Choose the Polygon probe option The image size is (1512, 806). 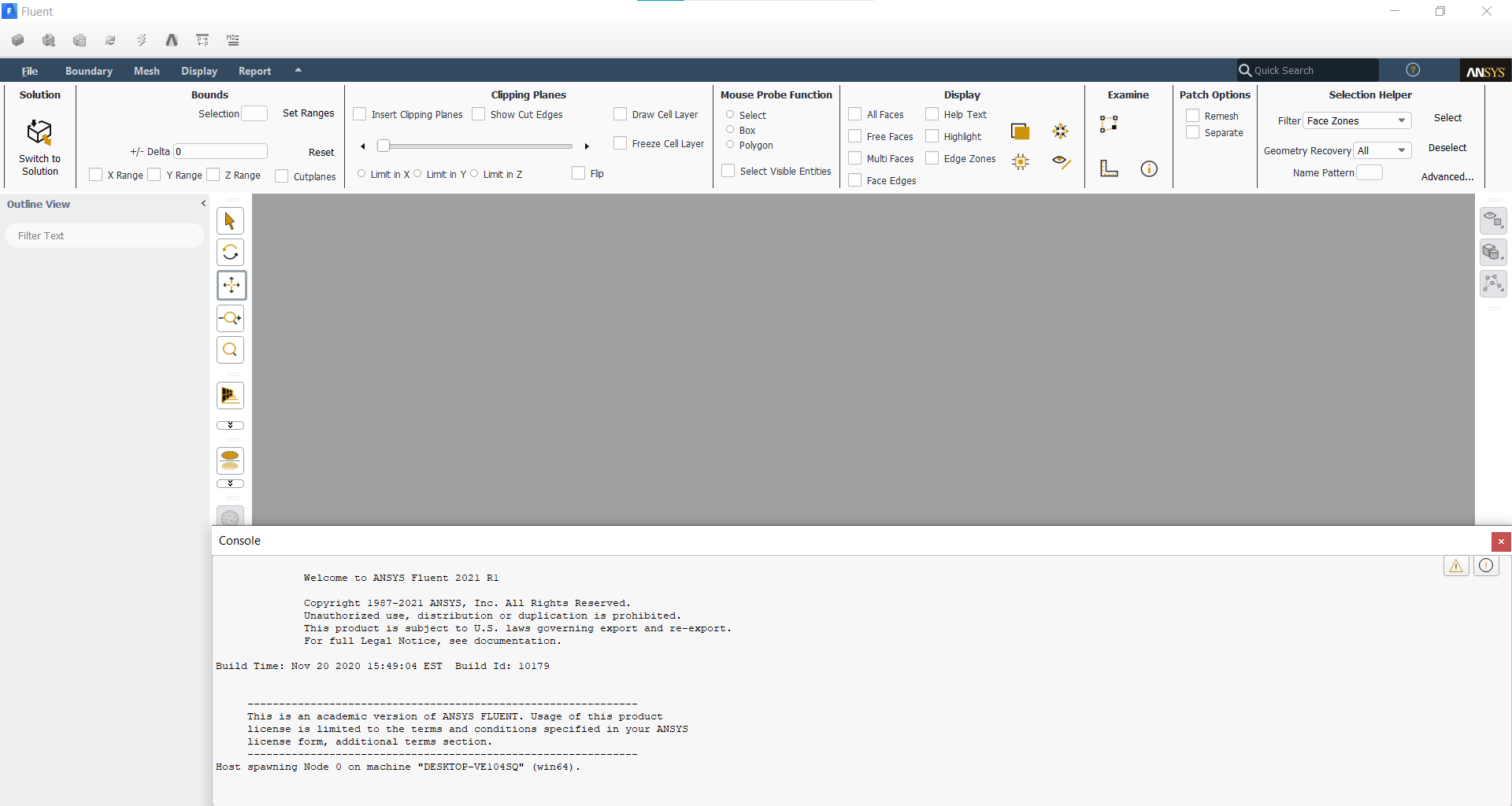tap(730, 145)
